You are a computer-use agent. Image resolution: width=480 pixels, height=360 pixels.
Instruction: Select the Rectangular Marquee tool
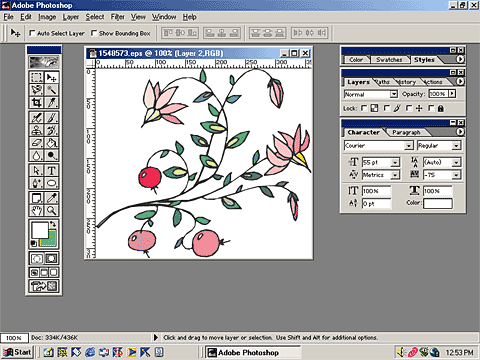click(36, 77)
